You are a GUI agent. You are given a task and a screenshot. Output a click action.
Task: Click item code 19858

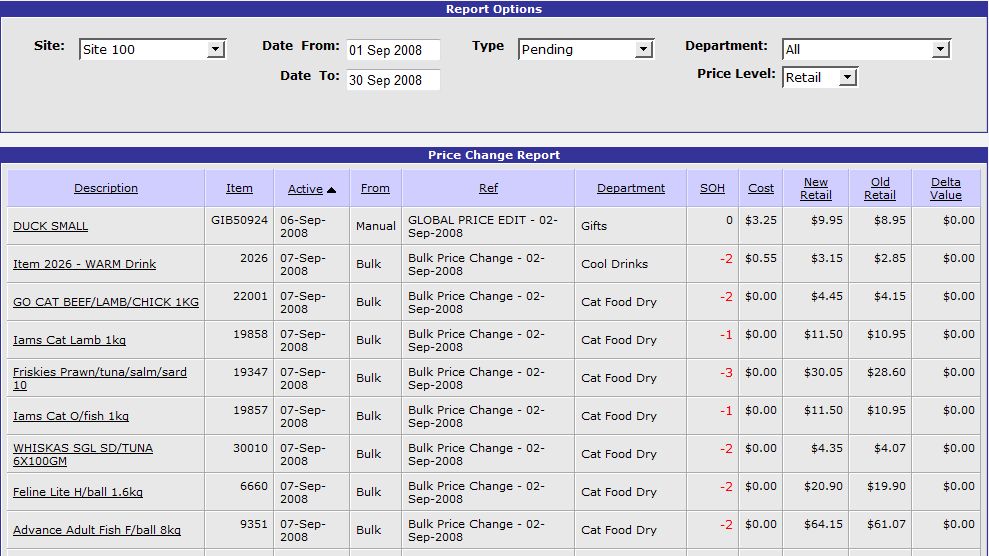(250, 334)
